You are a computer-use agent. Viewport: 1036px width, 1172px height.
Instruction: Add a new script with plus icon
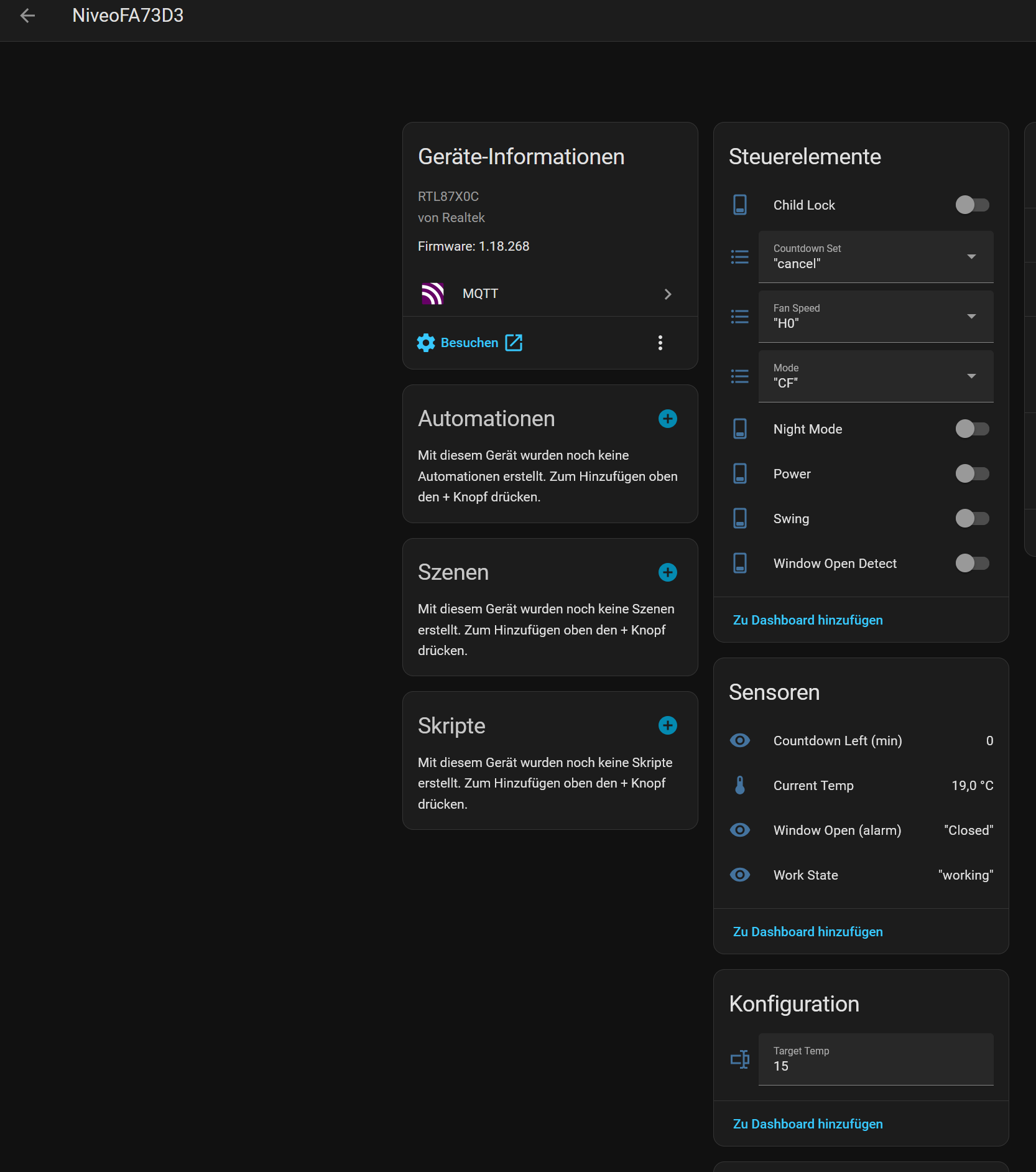(x=667, y=725)
